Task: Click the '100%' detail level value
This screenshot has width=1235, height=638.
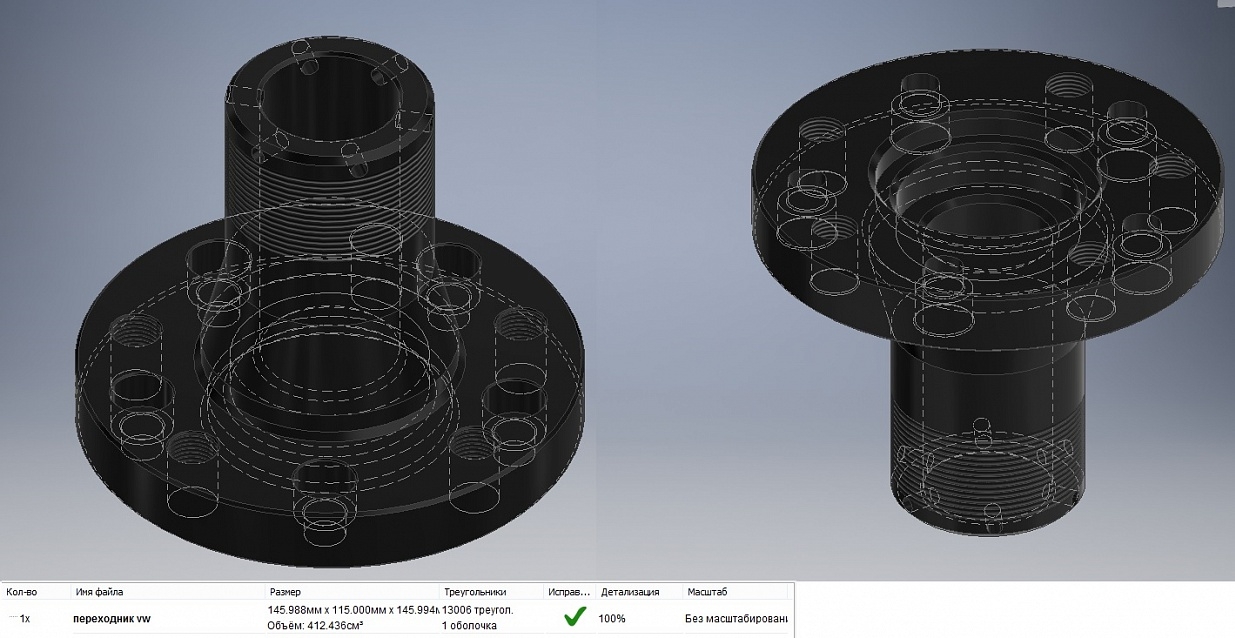Action: click(612, 619)
